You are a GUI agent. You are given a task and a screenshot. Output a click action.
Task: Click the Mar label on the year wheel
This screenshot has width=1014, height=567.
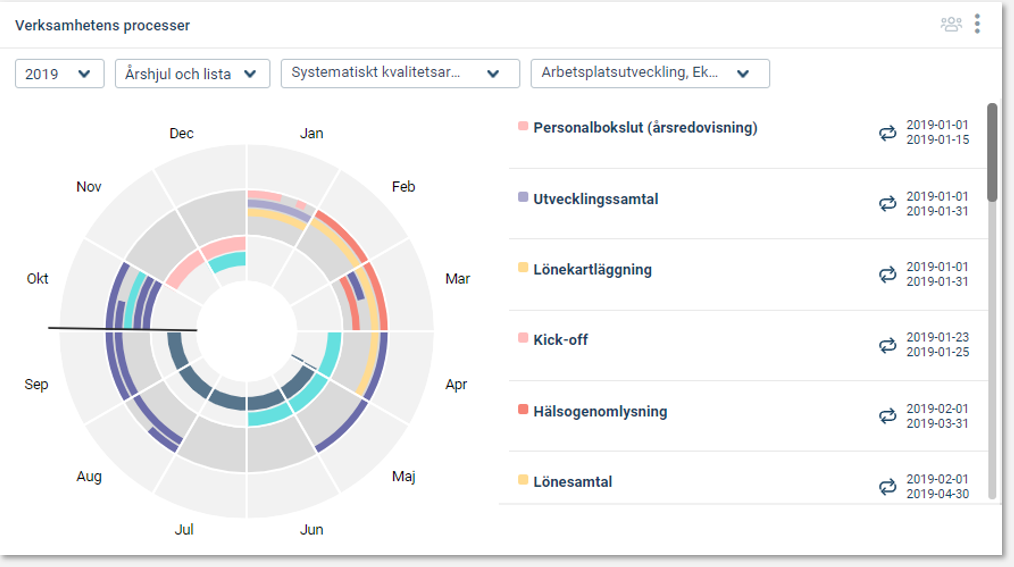[457, 279]
